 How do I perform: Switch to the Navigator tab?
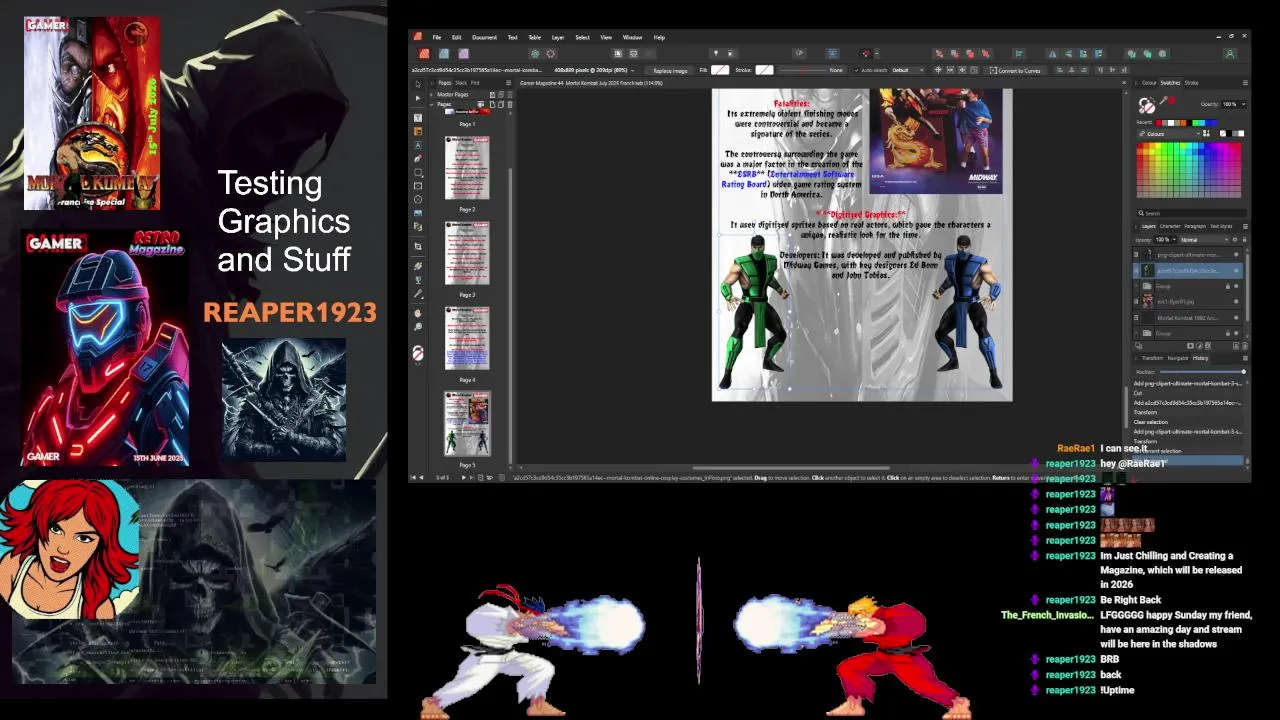[1178, 358]
